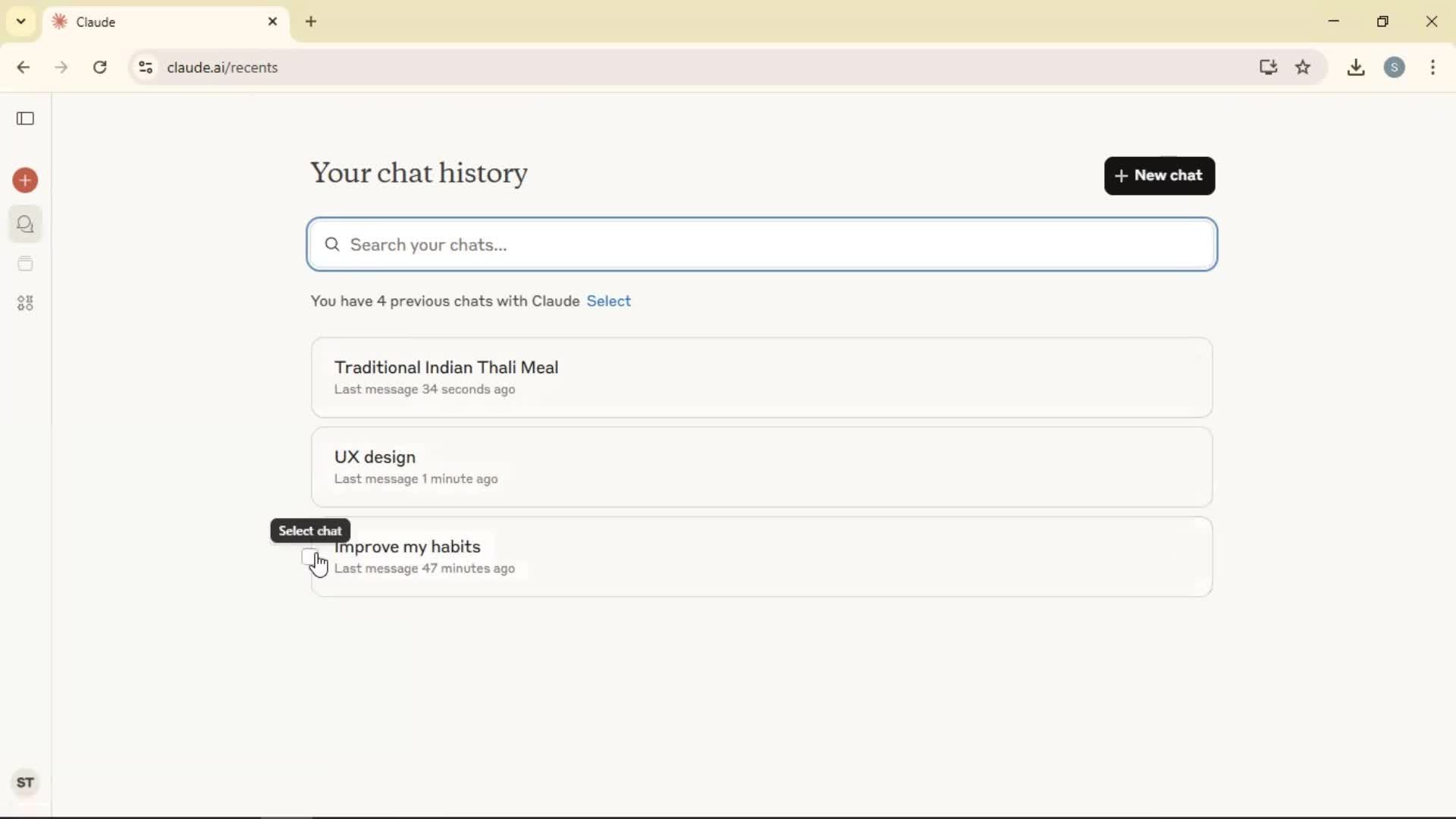The image size is (1456, 819).
Task: Switch to the Claude tab
Action: [165, 22]
